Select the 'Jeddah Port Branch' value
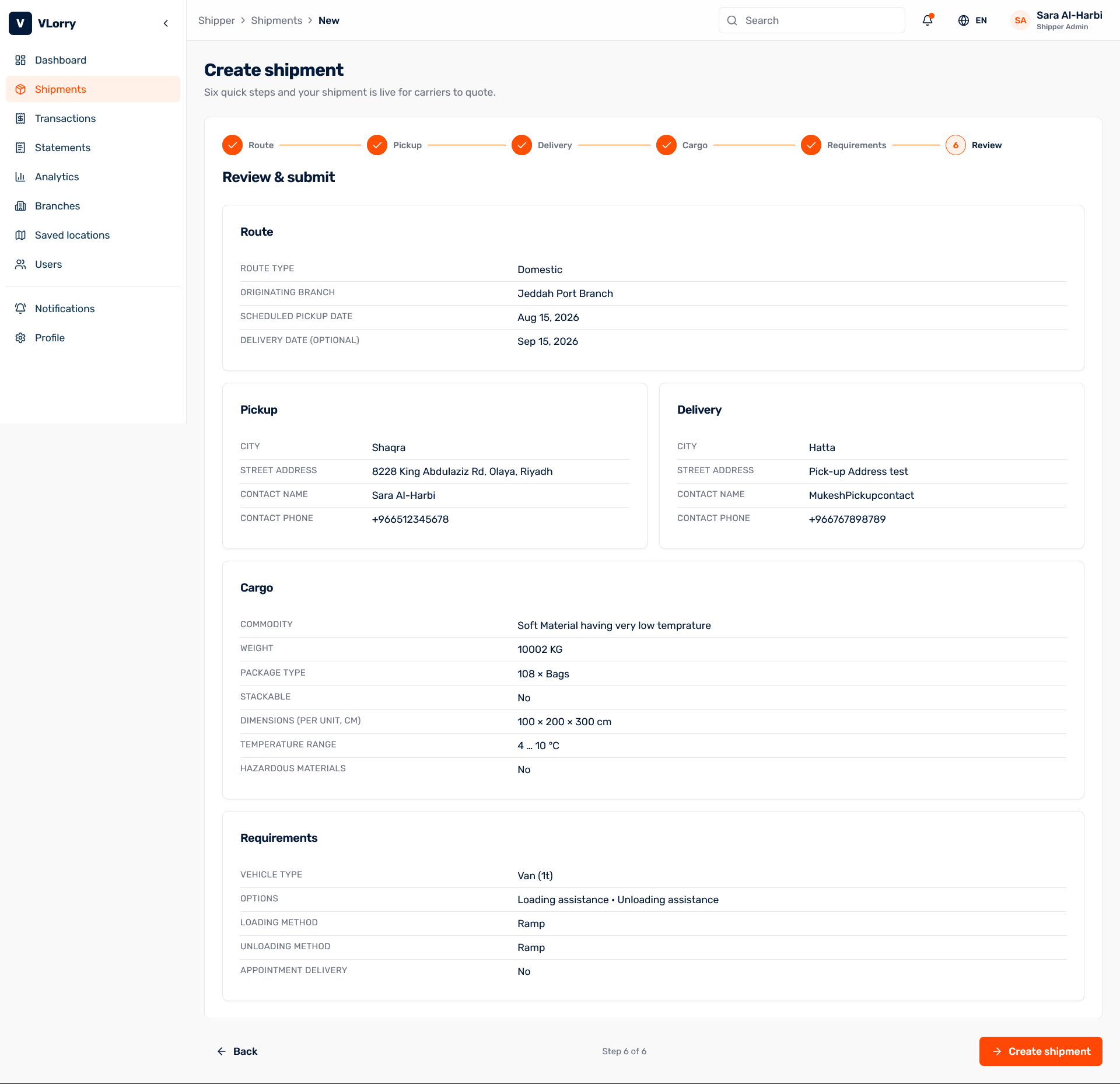 565,293
